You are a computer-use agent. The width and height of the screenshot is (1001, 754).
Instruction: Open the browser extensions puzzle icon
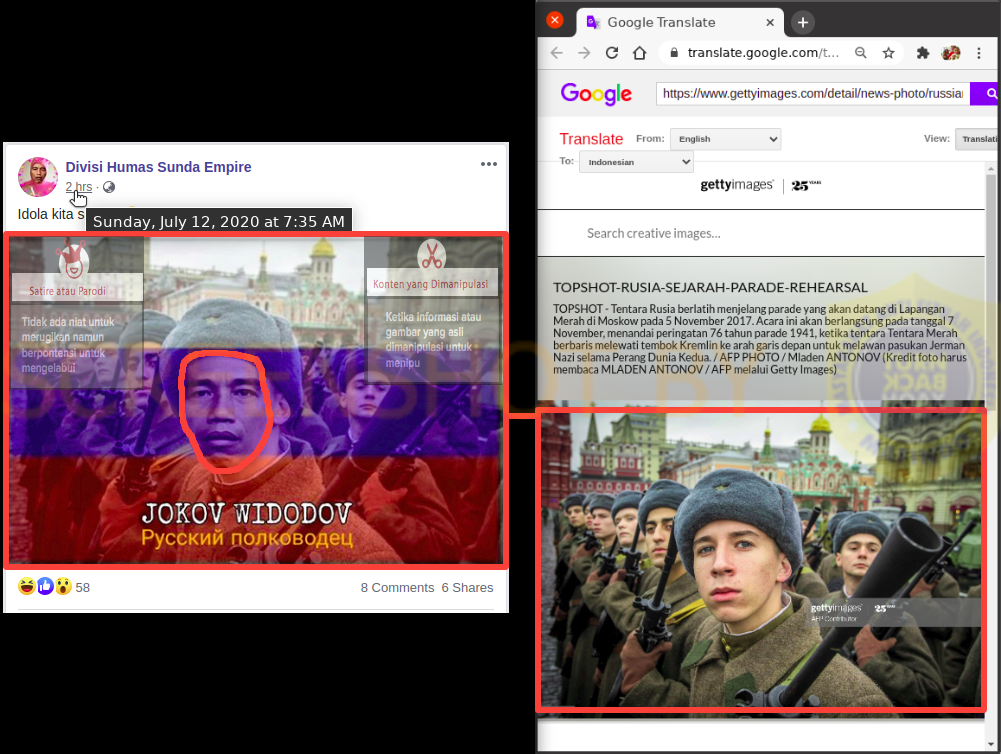pos(923,53)
